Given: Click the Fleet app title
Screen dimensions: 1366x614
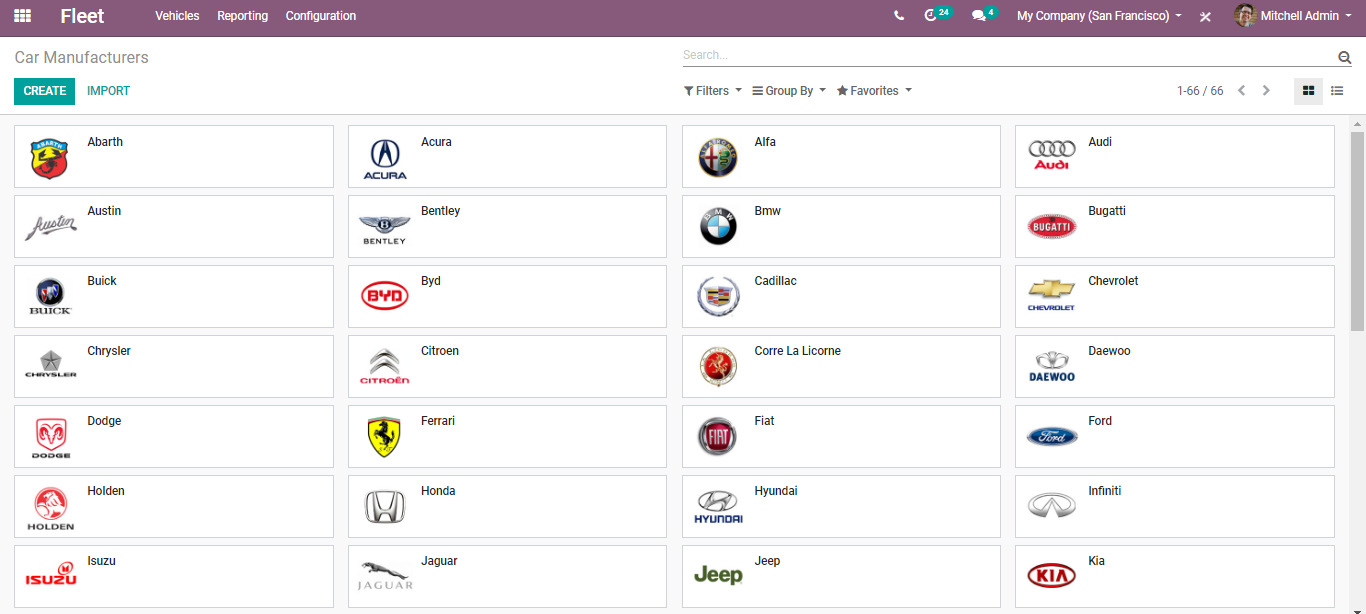Looking at the screenshot, I should 82,16.
